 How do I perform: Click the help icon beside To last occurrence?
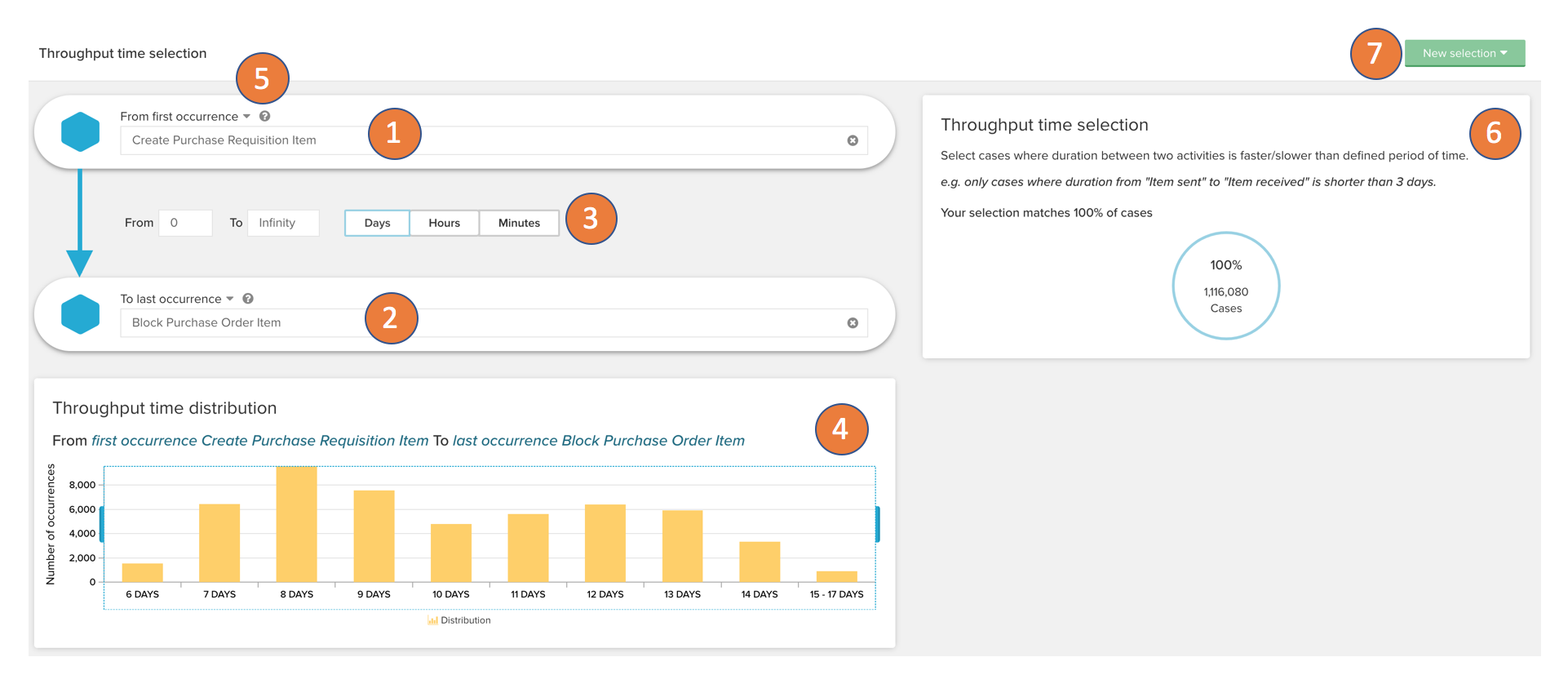pos(248,299)
